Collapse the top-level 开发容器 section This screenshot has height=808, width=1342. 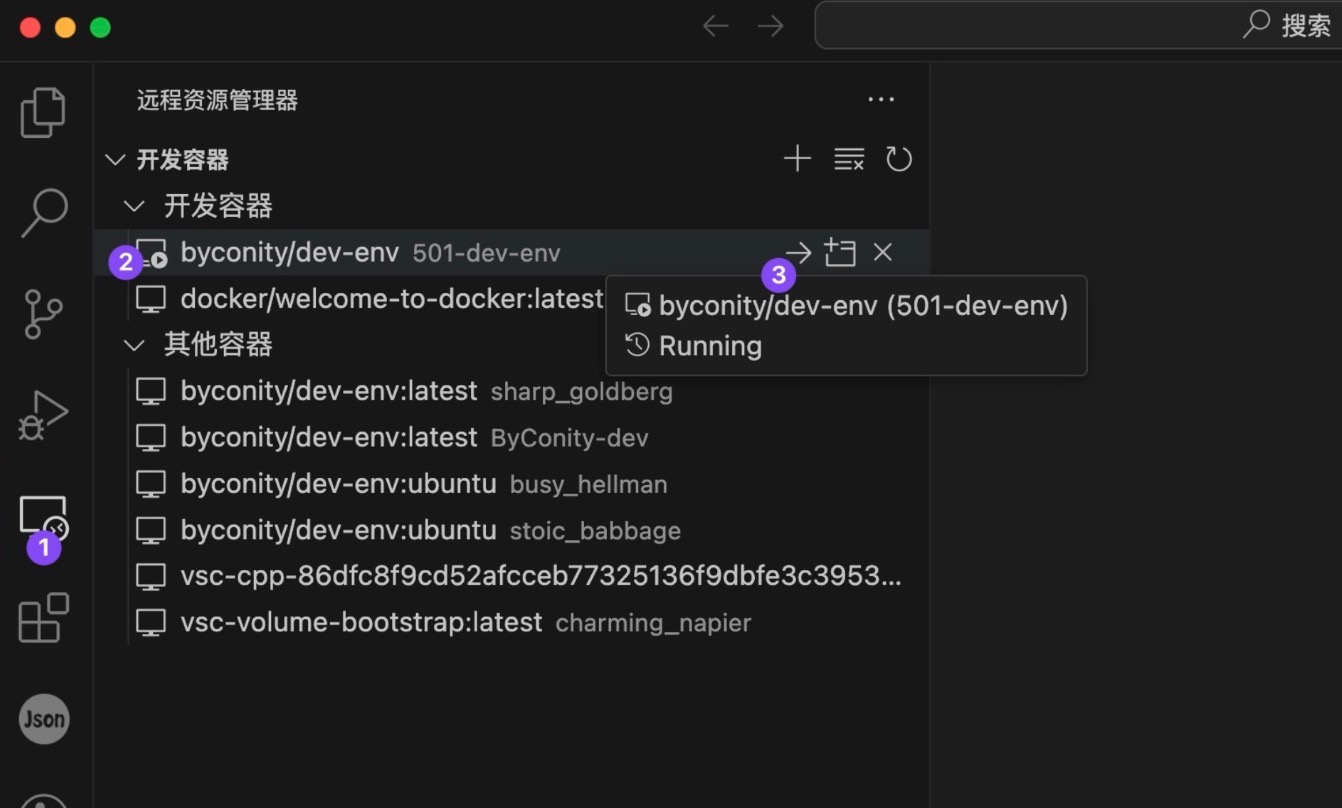[116, 159]
